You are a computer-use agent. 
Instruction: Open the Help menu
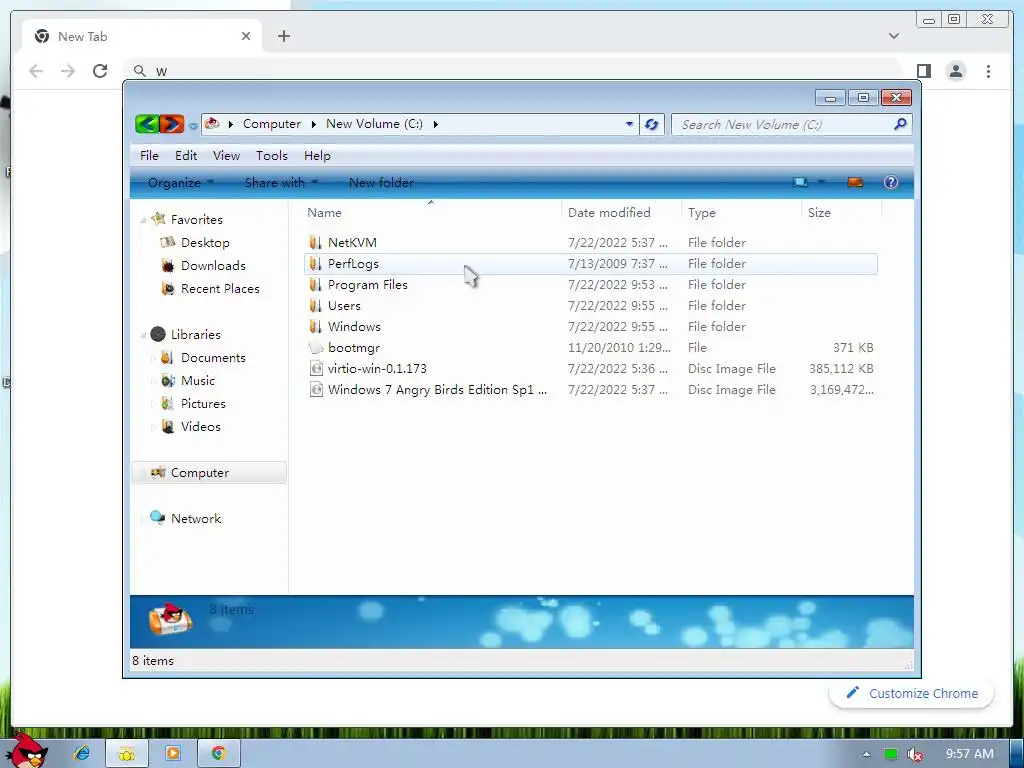(317, 155)
